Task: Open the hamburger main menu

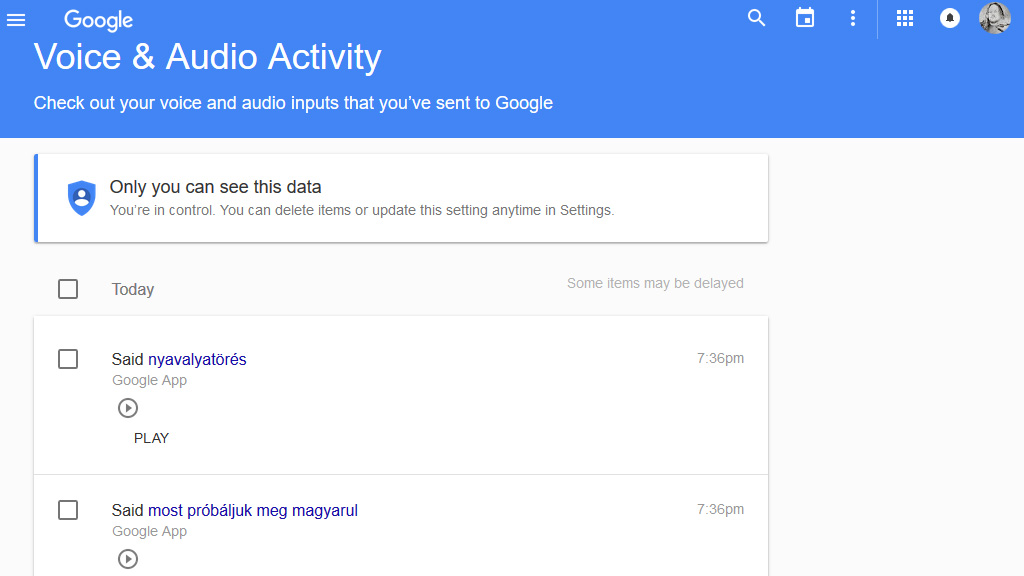Action: tap(16, 20)
